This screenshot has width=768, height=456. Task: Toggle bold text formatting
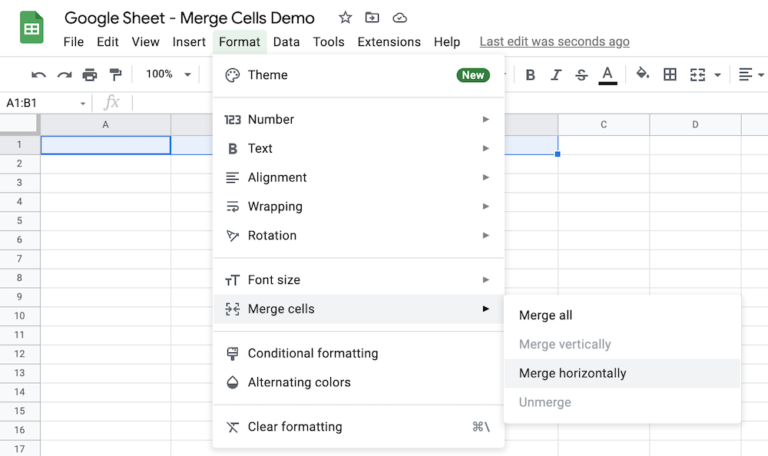click(530, 75)
